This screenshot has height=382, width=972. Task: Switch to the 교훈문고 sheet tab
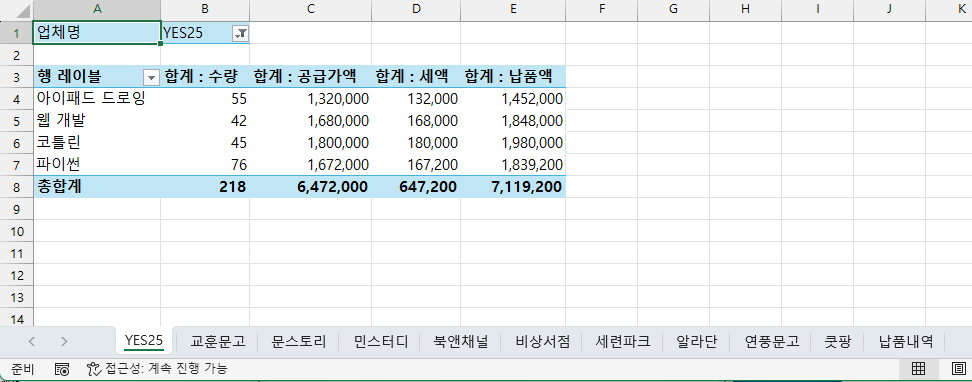[x=218, y=341]
